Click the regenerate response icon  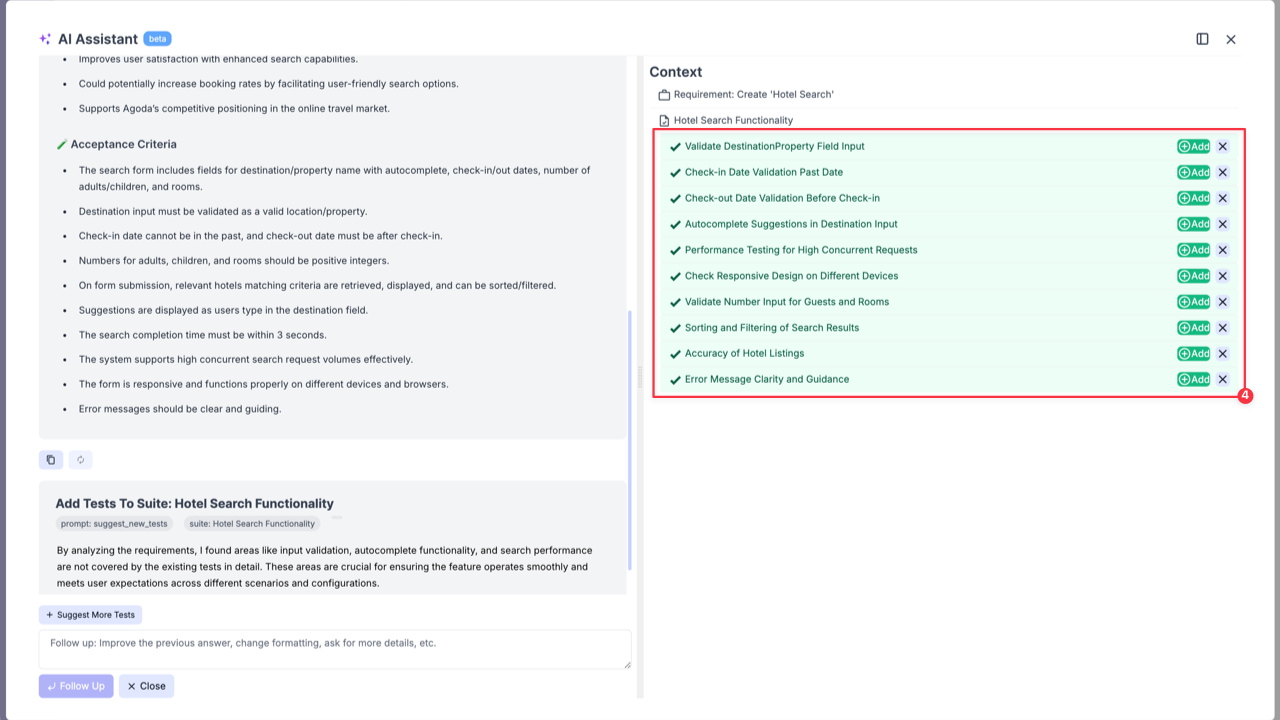click(x=81, y=459)
